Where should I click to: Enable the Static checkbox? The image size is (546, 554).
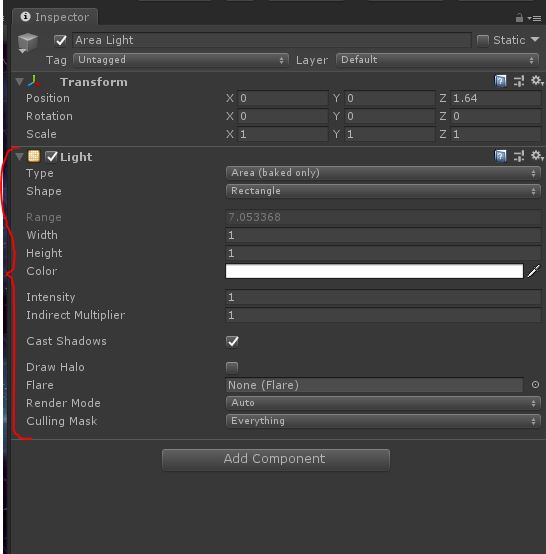(482, 40)
